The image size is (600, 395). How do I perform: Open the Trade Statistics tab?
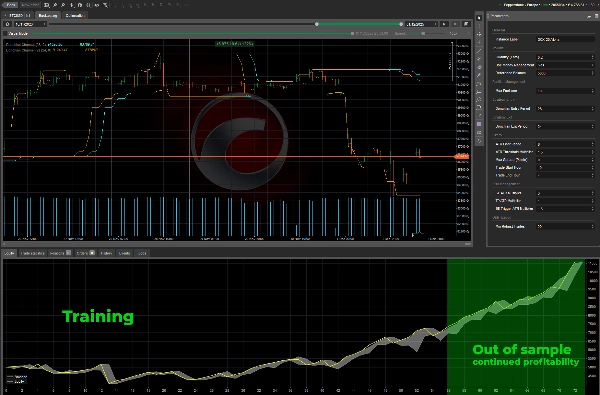point(33,253)
